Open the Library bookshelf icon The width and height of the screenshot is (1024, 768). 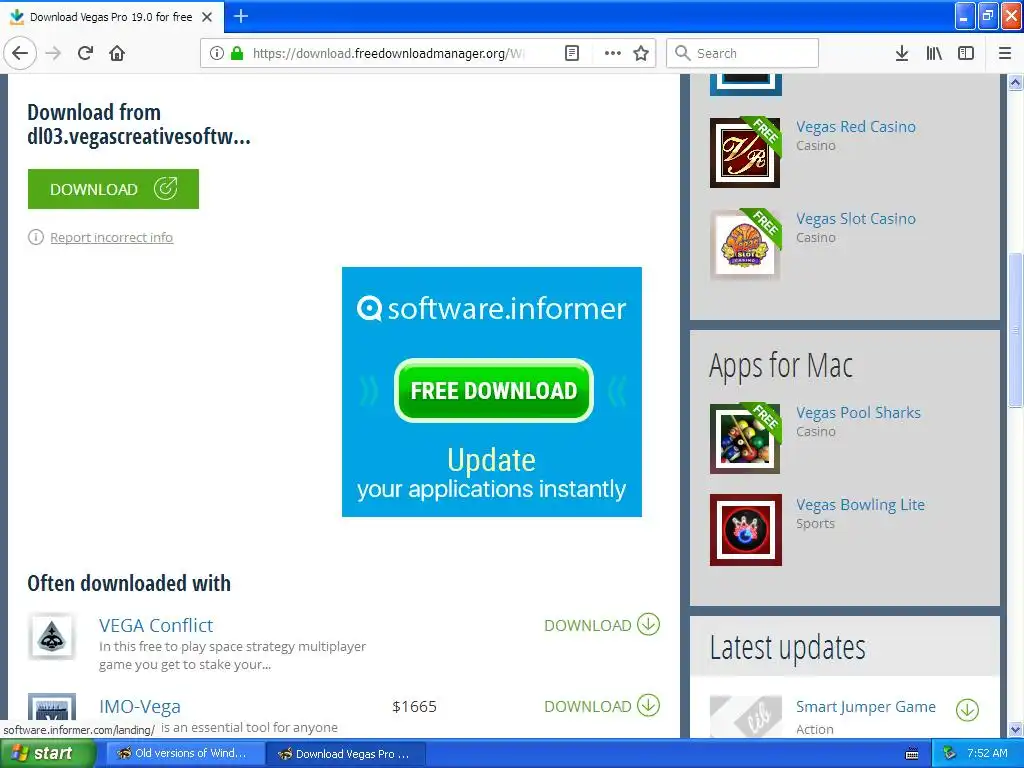[934, 53]
